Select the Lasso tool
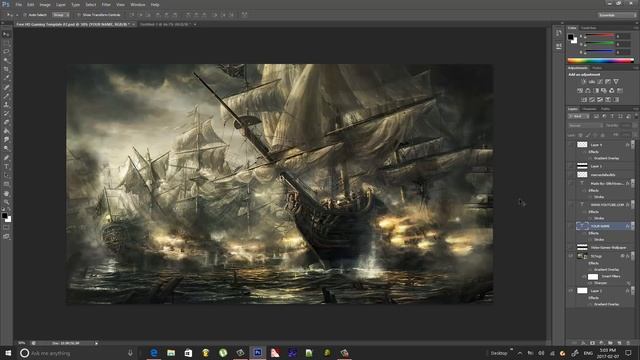The image size is (640, 360). pyautogui.click(x=6, y=52)
